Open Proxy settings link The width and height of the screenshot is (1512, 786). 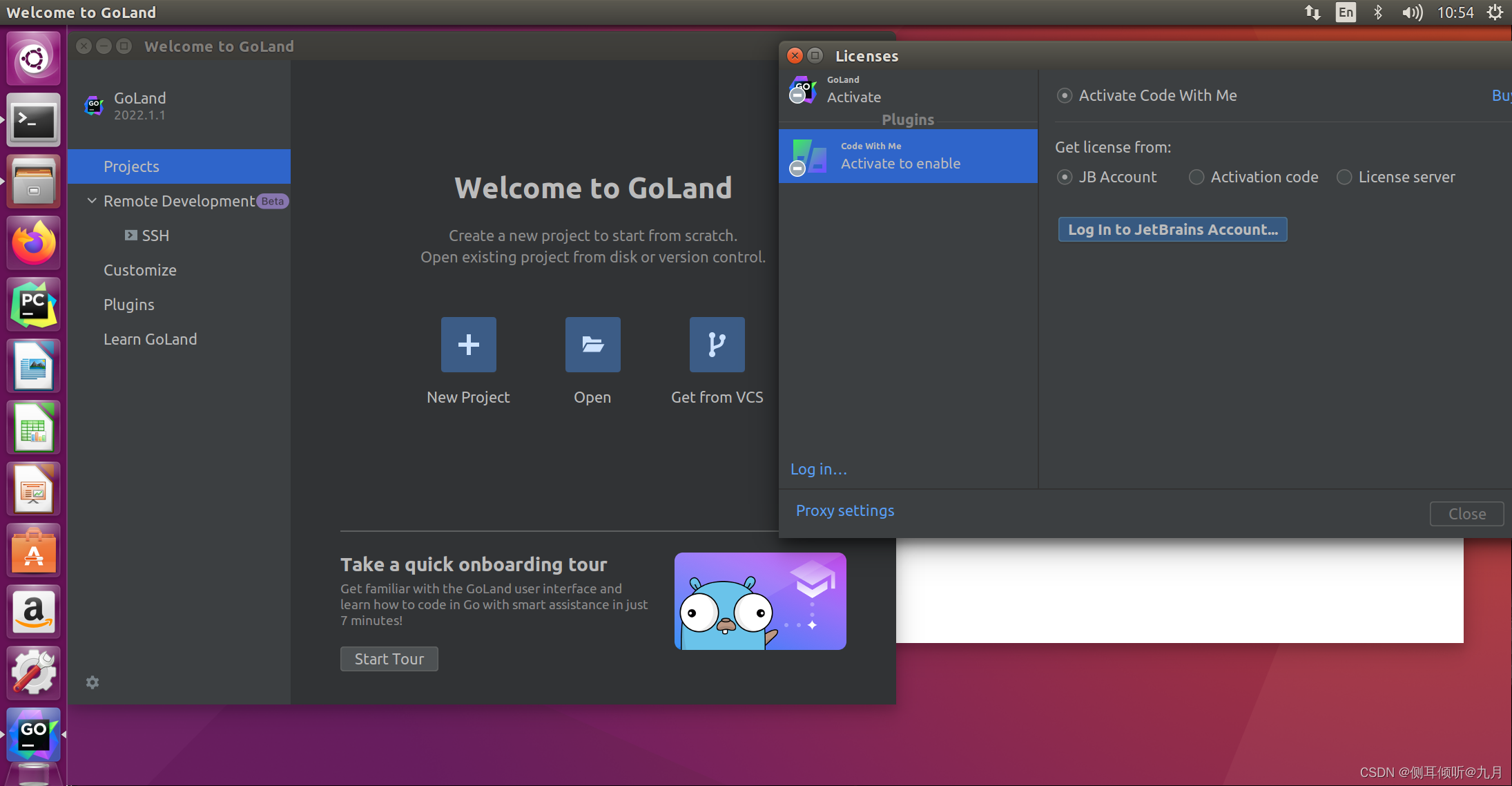coord(844,510)
